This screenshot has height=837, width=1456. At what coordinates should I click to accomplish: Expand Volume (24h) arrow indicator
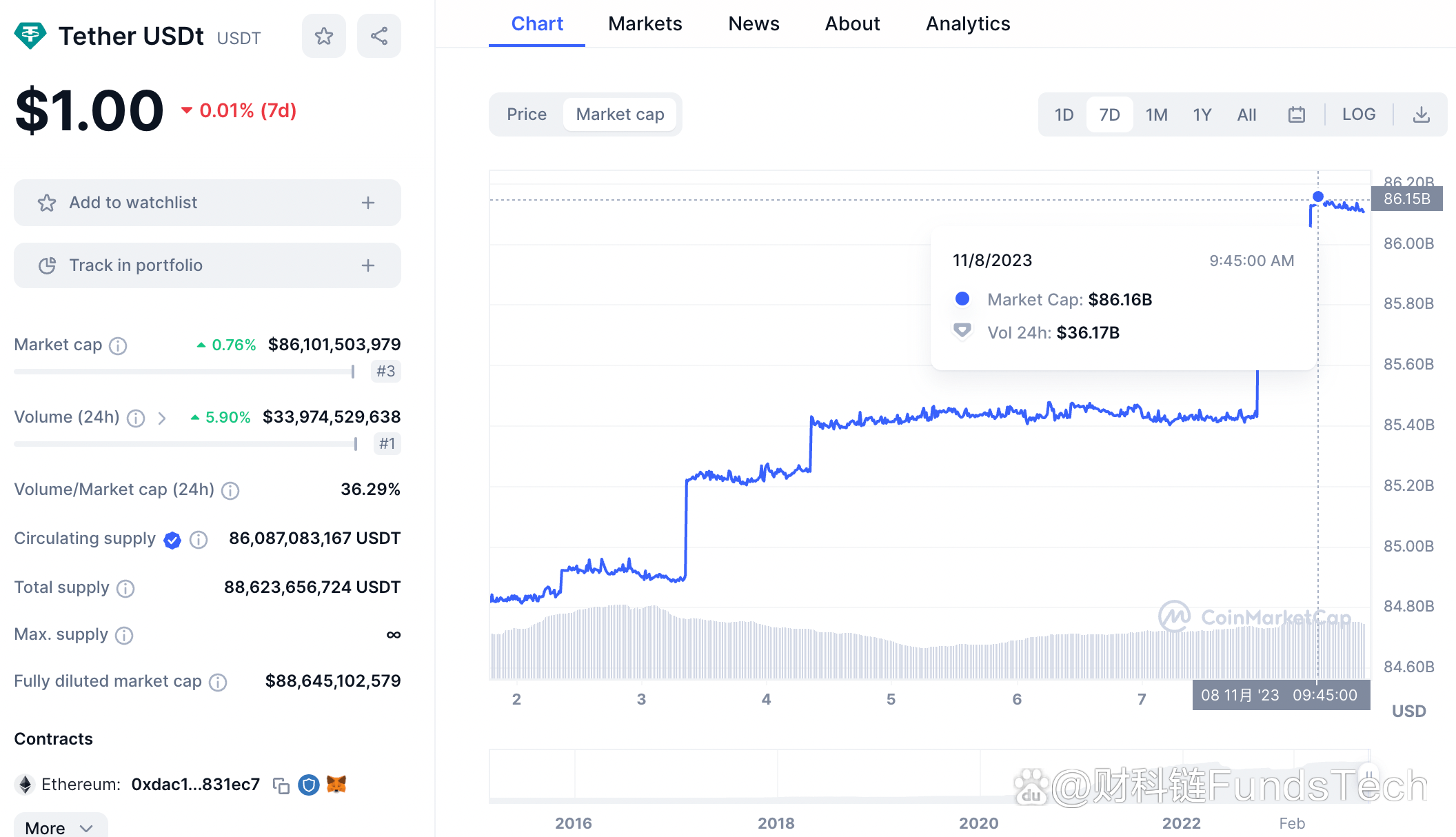[162, 416]
